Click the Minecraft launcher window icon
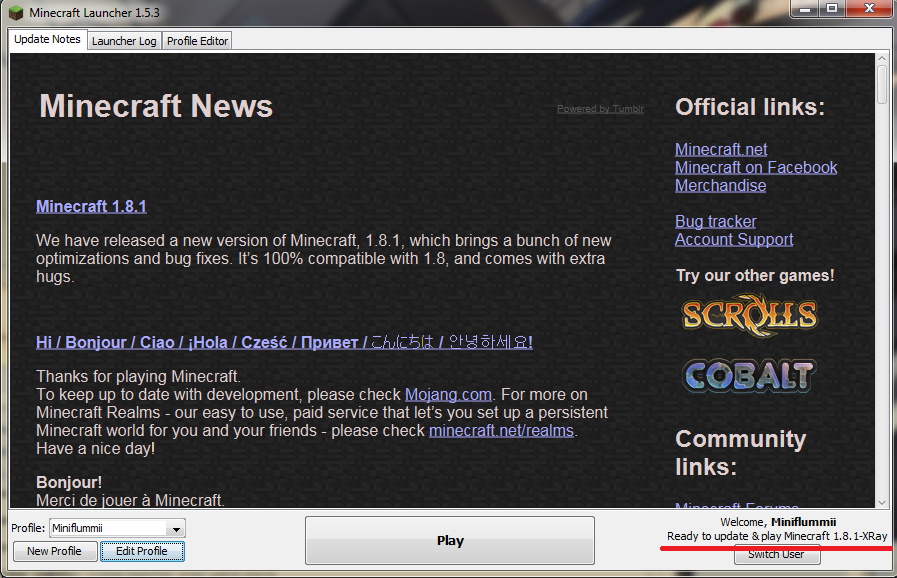The width and height of the screenshot is (897, 578). click(15, 12)
